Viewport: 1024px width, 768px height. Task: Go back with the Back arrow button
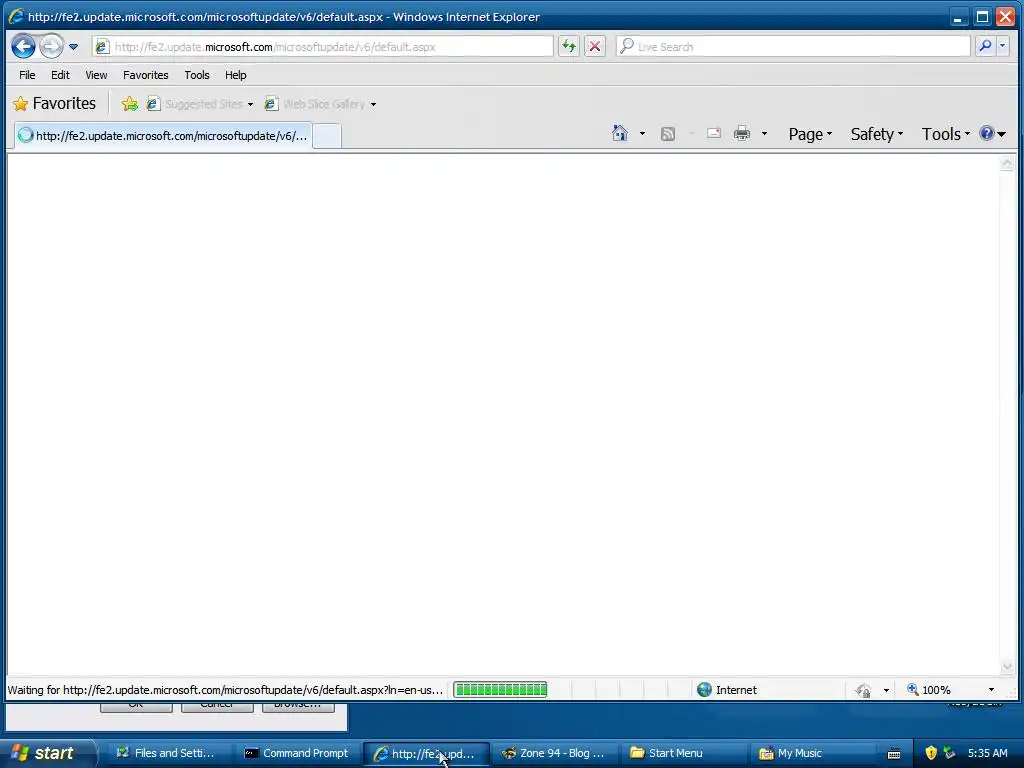point(24,46)
